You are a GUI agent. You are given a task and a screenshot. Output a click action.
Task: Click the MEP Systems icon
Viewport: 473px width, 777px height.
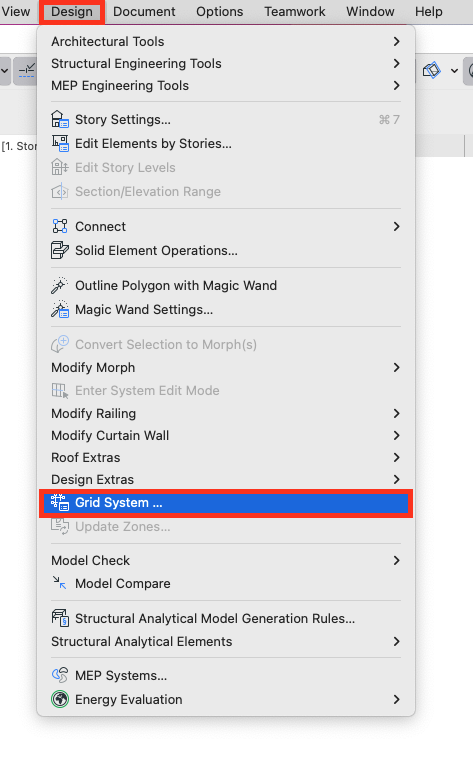[60, 675]
